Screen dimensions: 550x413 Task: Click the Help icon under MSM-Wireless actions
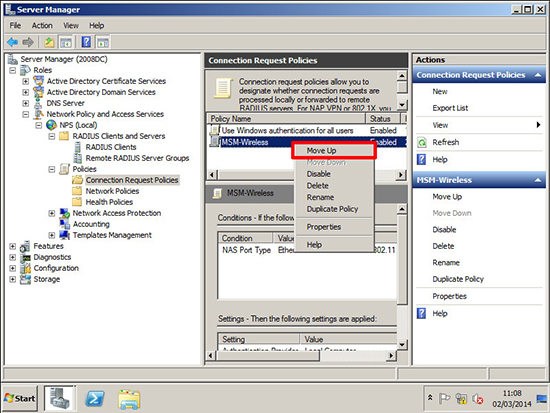click(422, 313)
